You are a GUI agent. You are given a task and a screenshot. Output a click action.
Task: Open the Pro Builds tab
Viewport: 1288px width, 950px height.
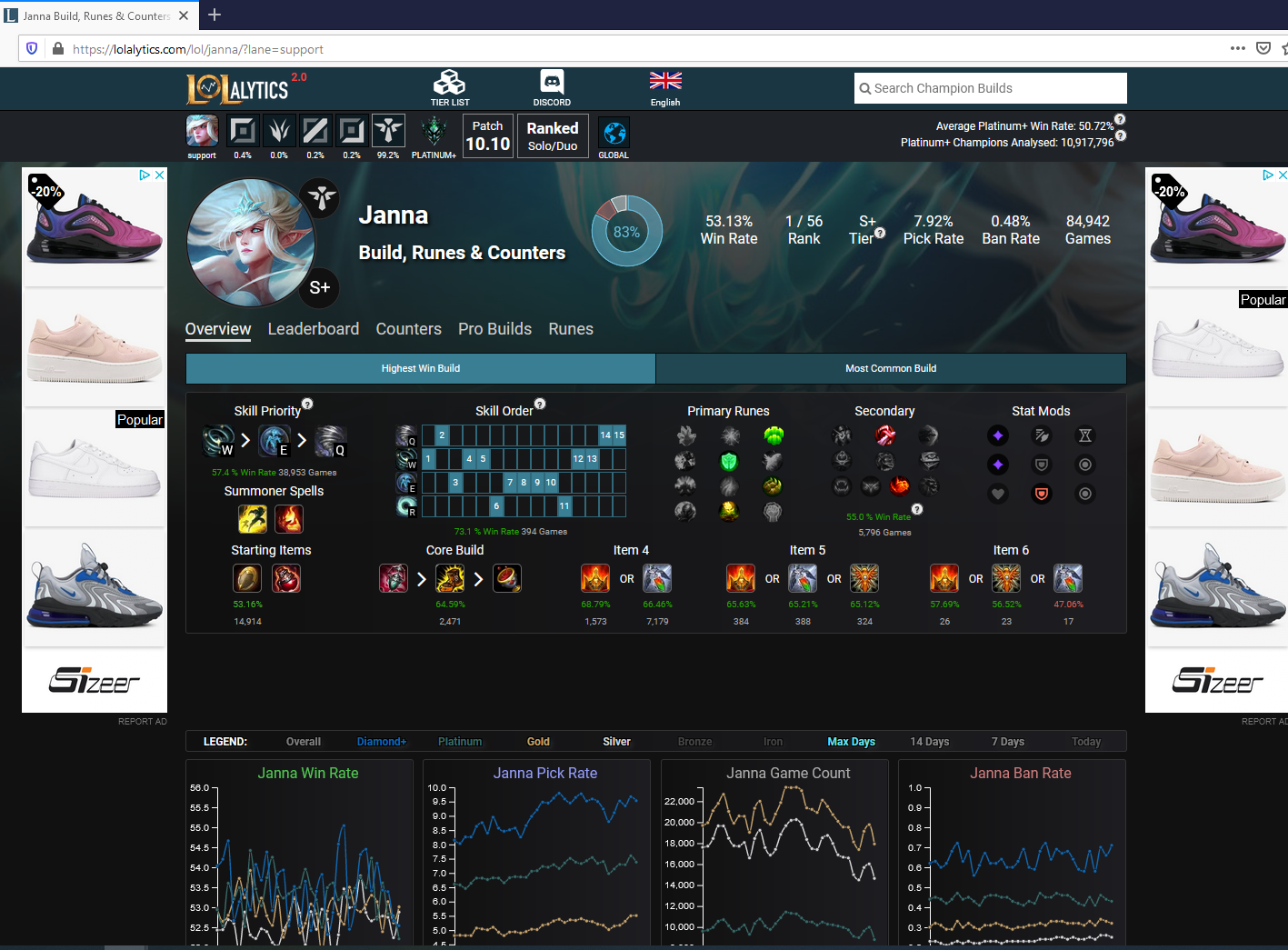(494, 329)
